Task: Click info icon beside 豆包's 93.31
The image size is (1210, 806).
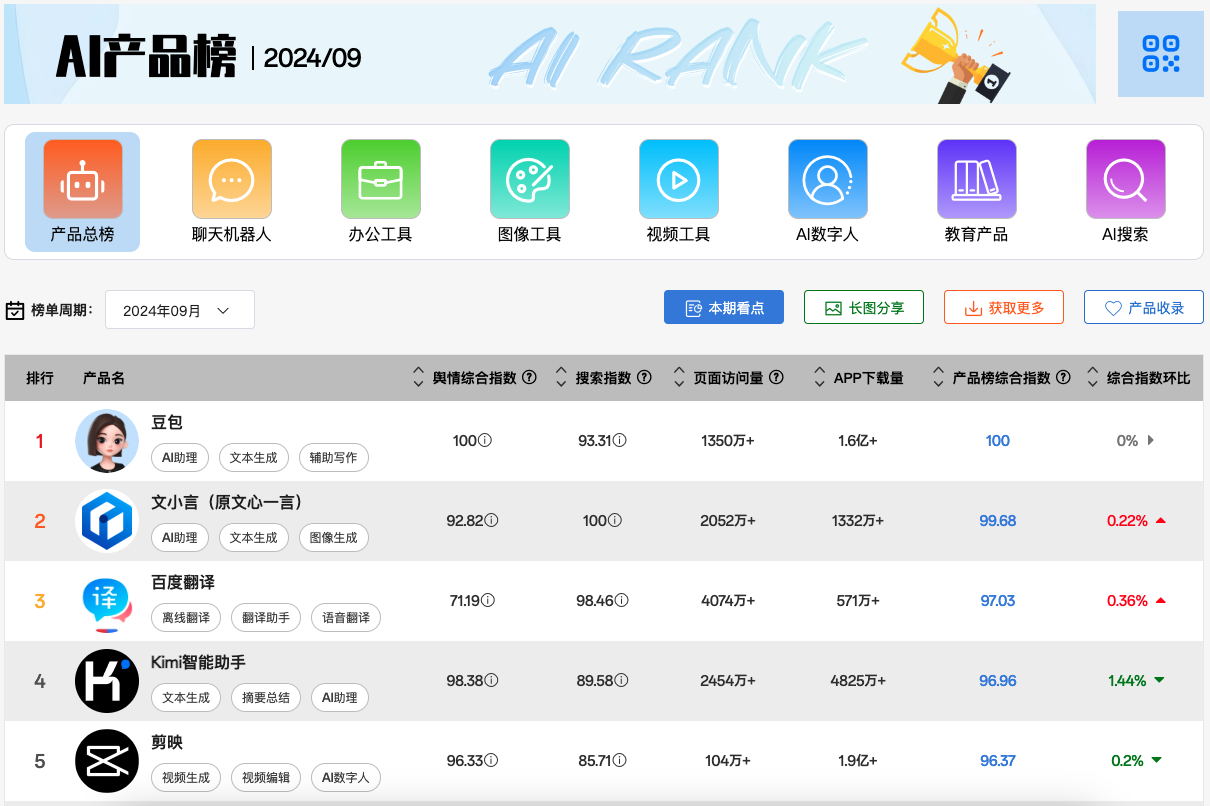Action: pyautogui.click(x=620, y=441)
